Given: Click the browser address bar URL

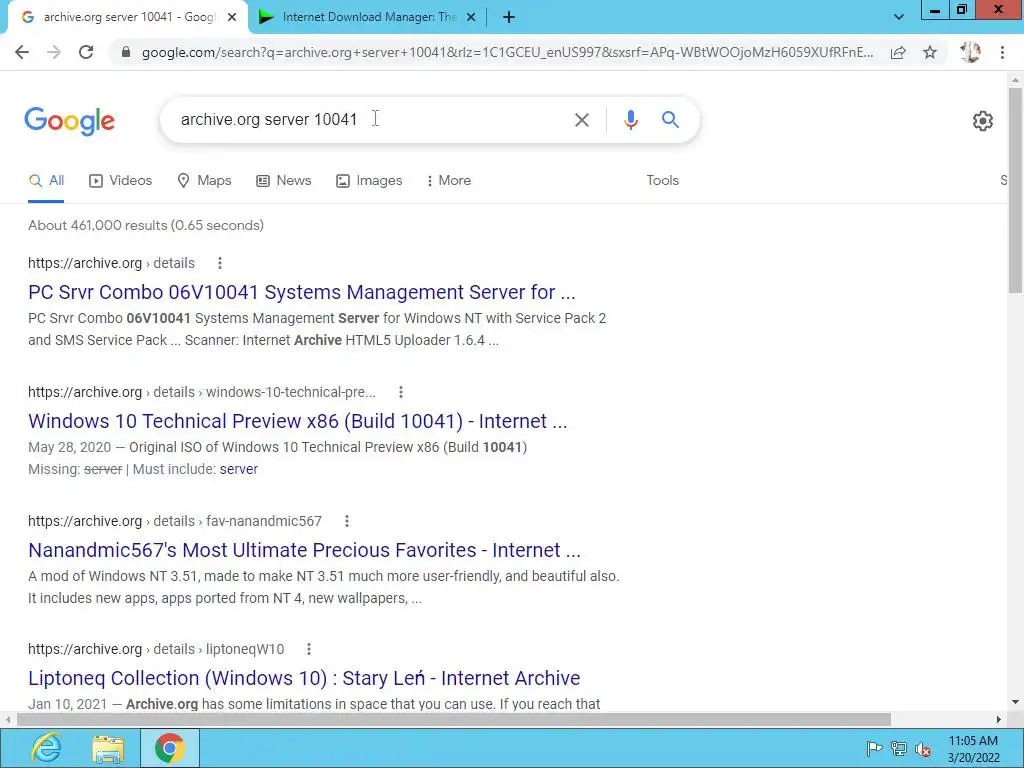Looking at the screenshot, I should tap(507, 52).
